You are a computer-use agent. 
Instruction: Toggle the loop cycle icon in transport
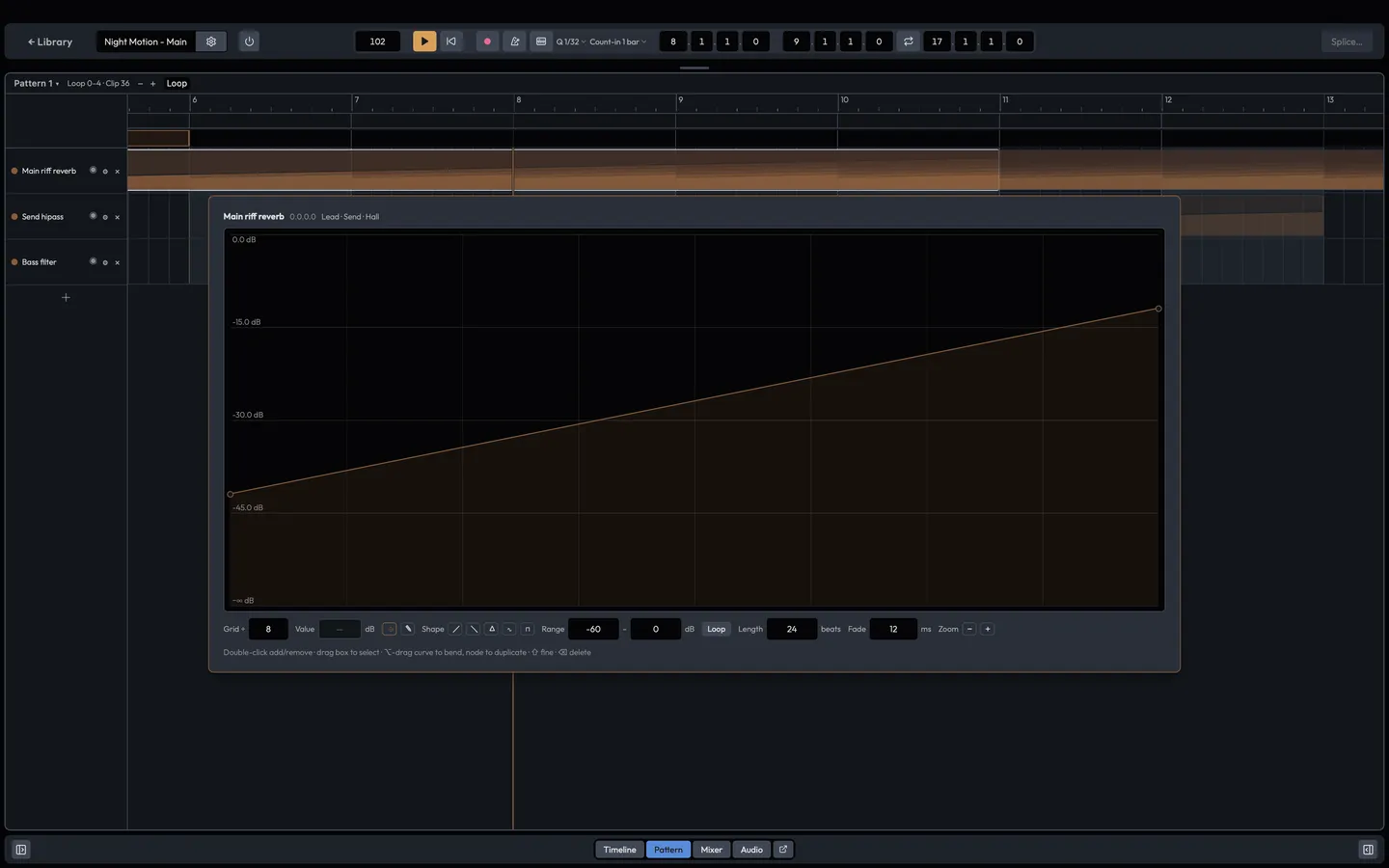pos(908,41)
